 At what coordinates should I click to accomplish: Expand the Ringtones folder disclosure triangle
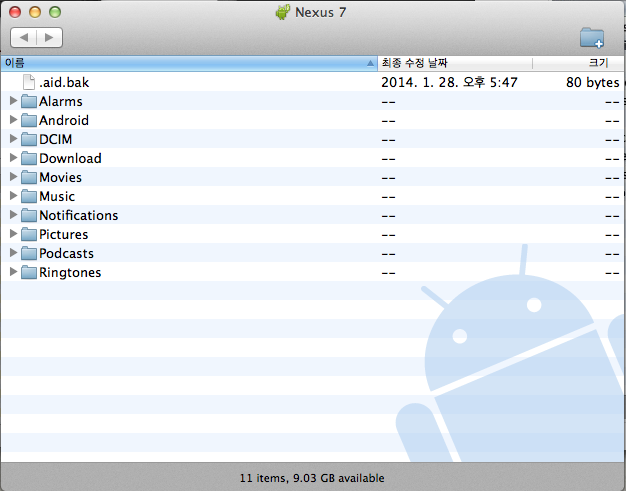(x=13, y=272)
